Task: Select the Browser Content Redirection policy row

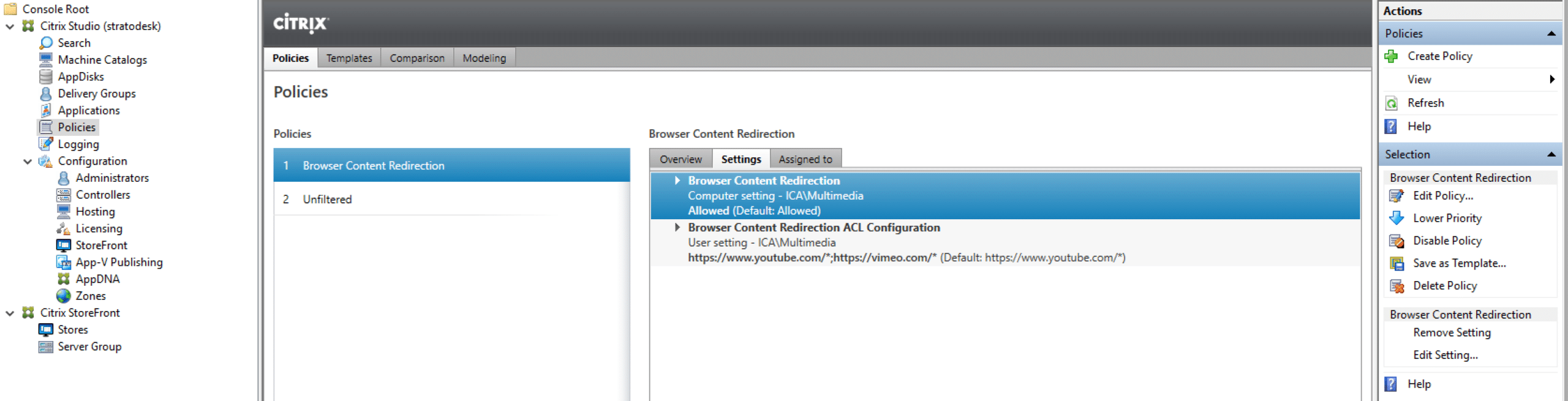Action: pyautogui.click(x=451, y=165)
